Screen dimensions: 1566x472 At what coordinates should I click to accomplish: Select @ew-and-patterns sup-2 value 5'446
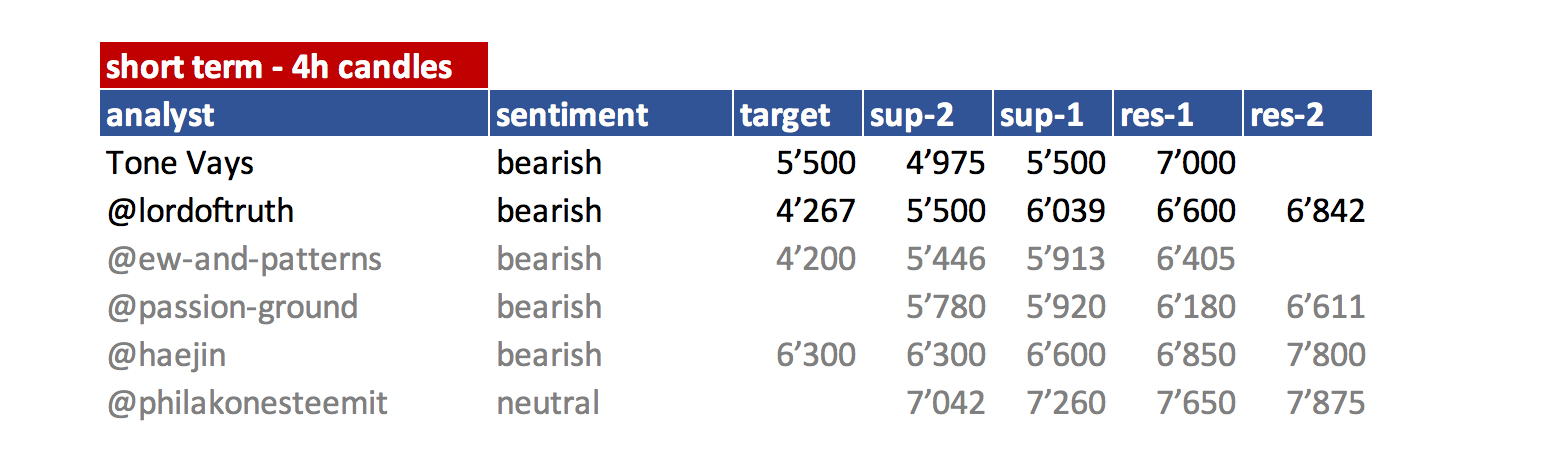point(945,259)
